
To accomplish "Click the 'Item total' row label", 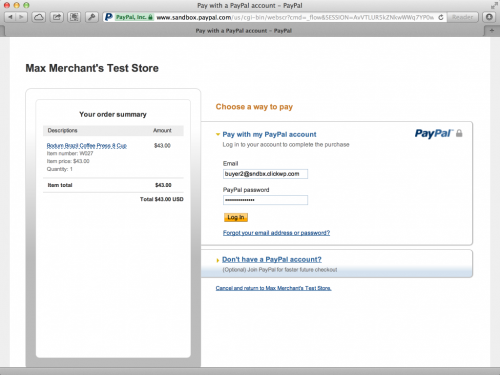I will (60, 185).
